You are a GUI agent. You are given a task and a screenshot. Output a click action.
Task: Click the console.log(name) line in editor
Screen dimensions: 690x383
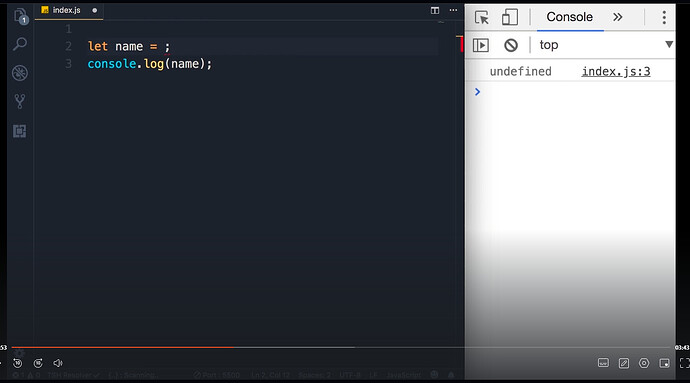pyautogui.click(x=150, y=64)
